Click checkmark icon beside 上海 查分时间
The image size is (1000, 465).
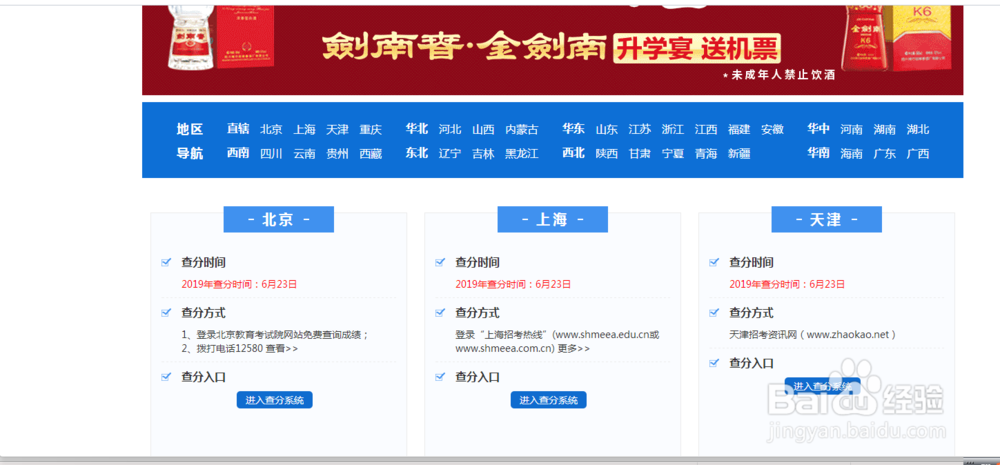(440, 262)
